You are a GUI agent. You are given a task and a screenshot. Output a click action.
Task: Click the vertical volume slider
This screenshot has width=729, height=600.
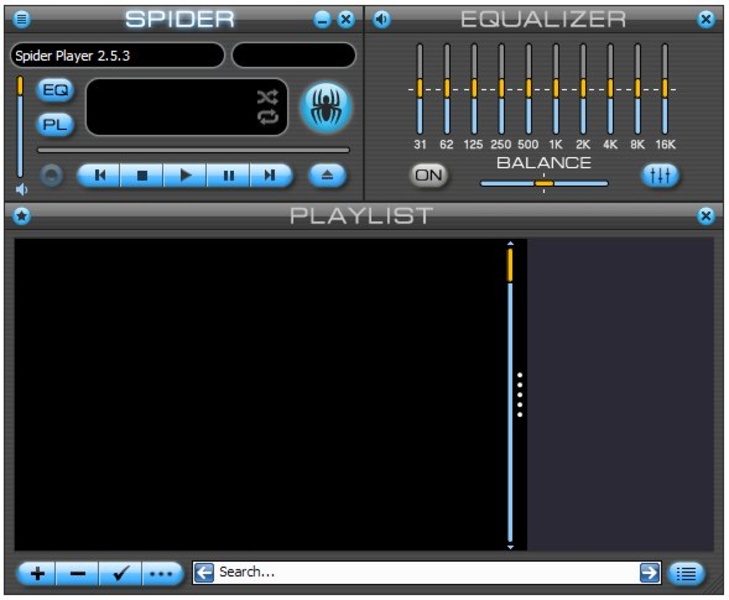(20, 126)
